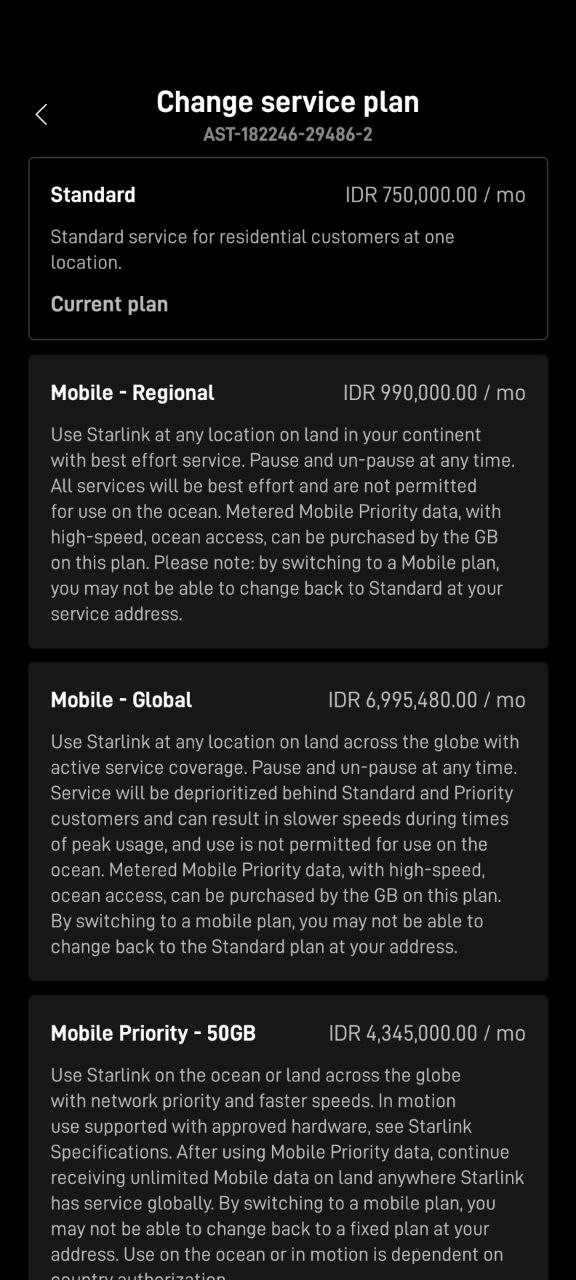Tap the IDR 990,000.00 / mo price

coord(434,393)
